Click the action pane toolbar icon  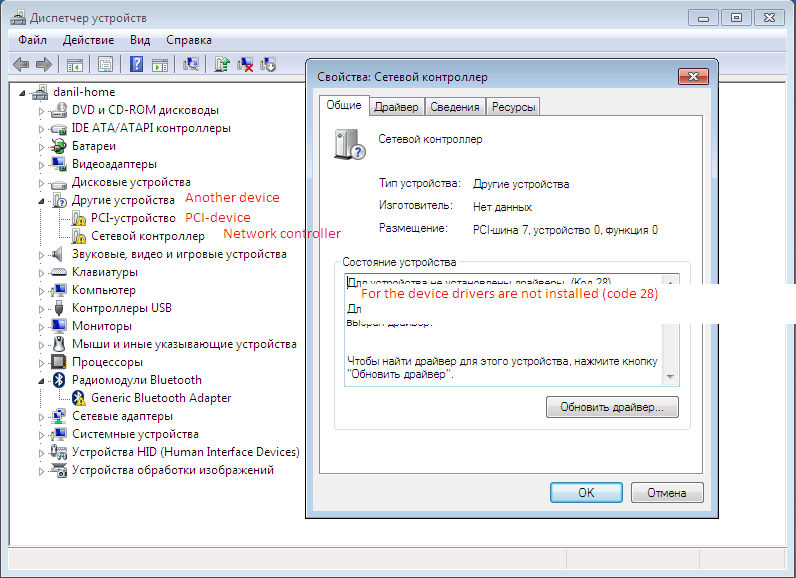point(160,64)
